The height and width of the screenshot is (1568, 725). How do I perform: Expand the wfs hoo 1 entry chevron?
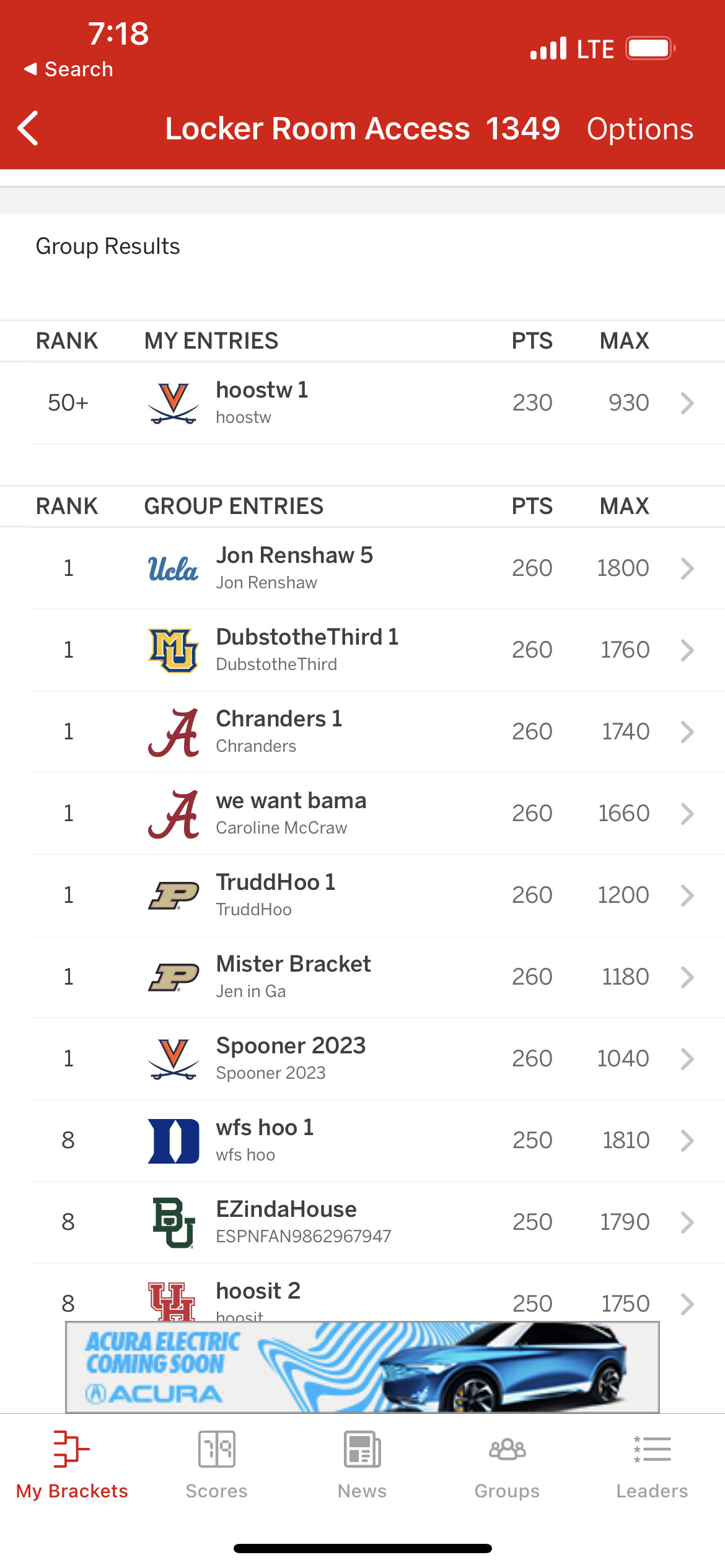pyautogui.click(x=687, y=1141)
